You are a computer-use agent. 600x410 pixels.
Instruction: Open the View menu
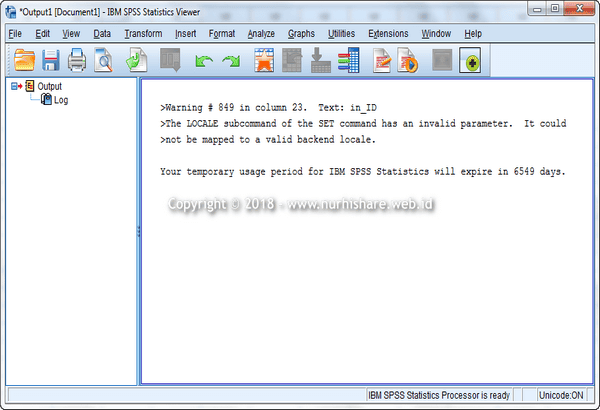71,34
